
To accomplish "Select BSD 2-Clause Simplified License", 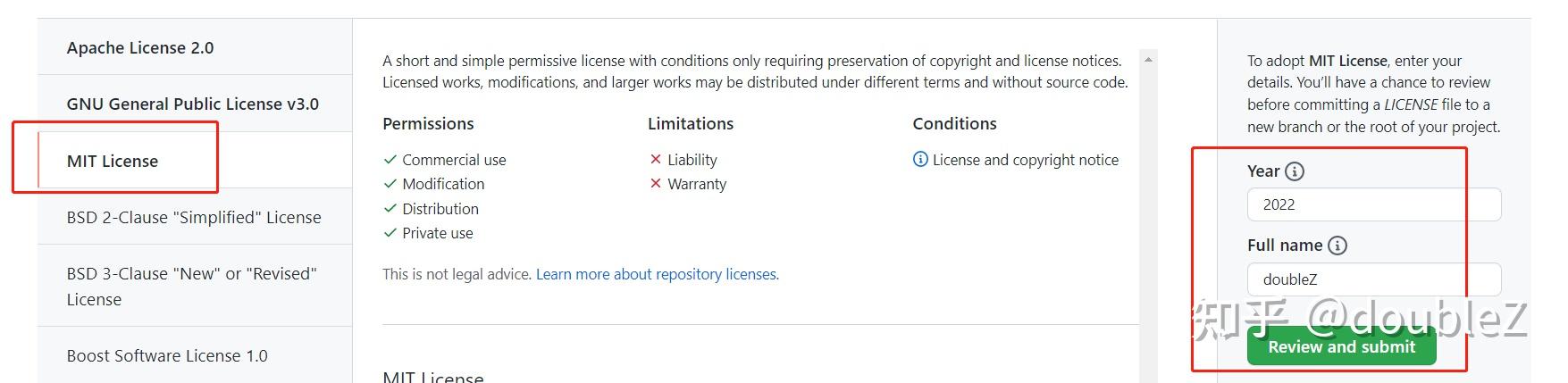I will [195, 217].
